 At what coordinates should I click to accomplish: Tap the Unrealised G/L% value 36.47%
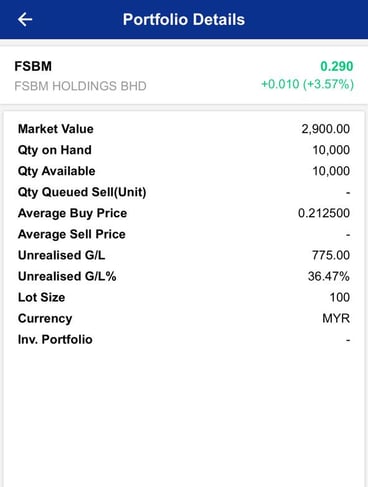pyautogui.click(x=329, y=276)
